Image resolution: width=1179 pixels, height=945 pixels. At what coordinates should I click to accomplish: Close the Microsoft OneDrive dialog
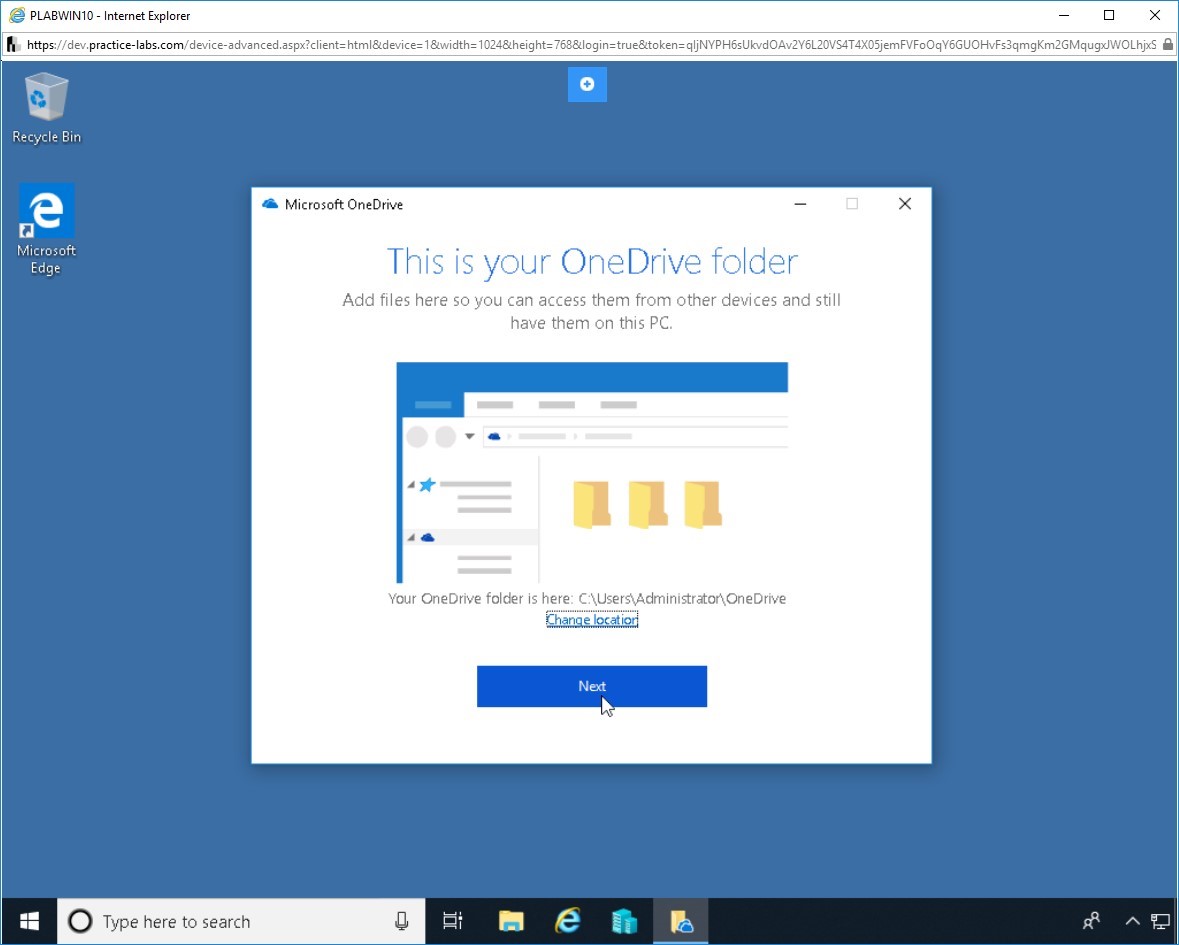pos(905,204)
